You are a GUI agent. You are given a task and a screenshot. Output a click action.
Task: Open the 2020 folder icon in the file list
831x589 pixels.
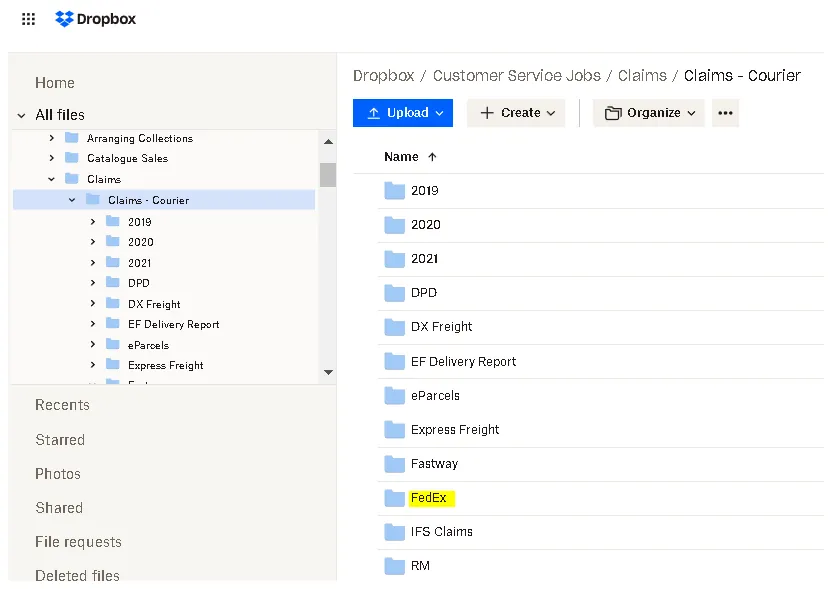pyautogui.click(x=394, y=225)
